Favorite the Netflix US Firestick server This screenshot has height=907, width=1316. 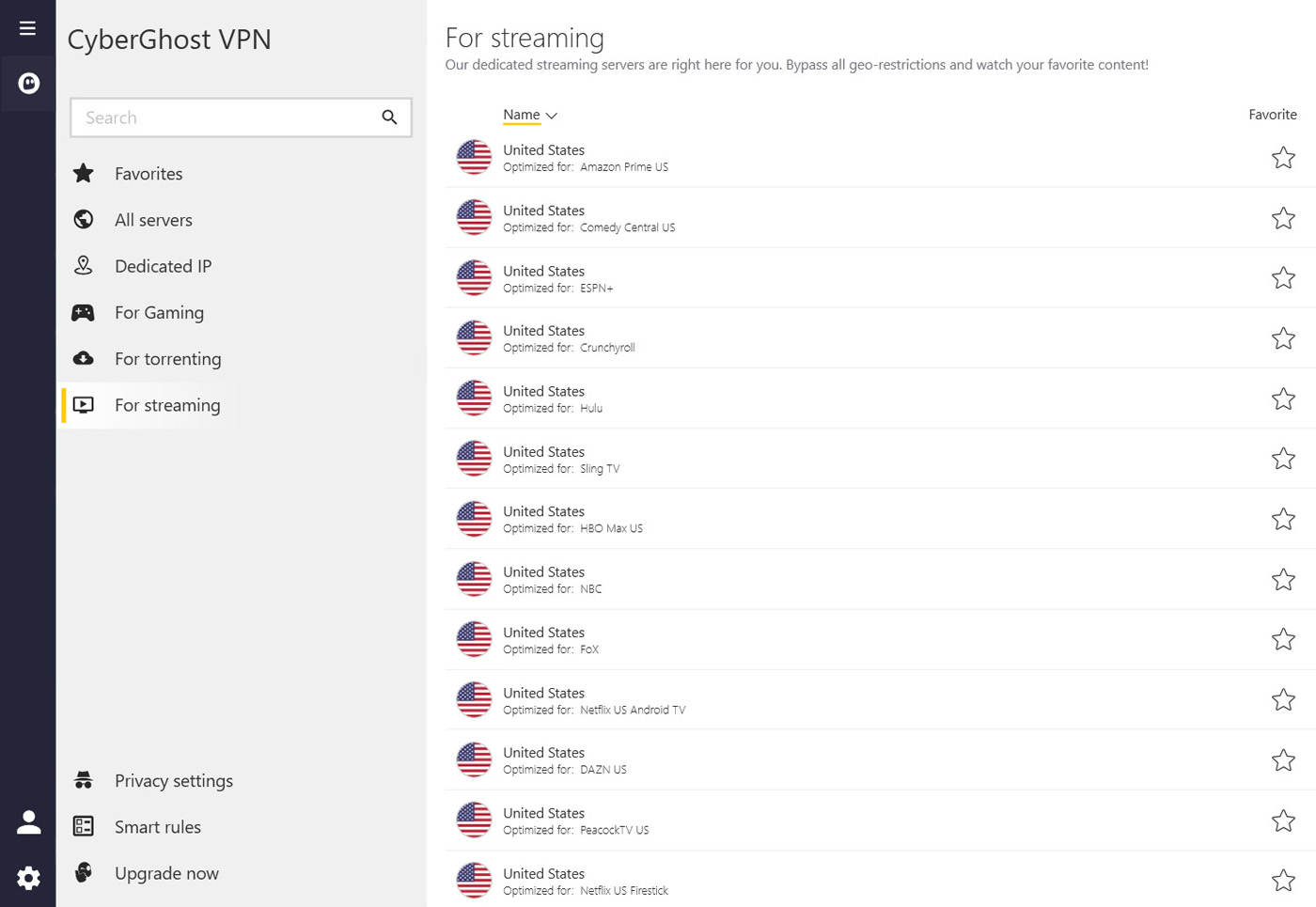[1283, 881]
